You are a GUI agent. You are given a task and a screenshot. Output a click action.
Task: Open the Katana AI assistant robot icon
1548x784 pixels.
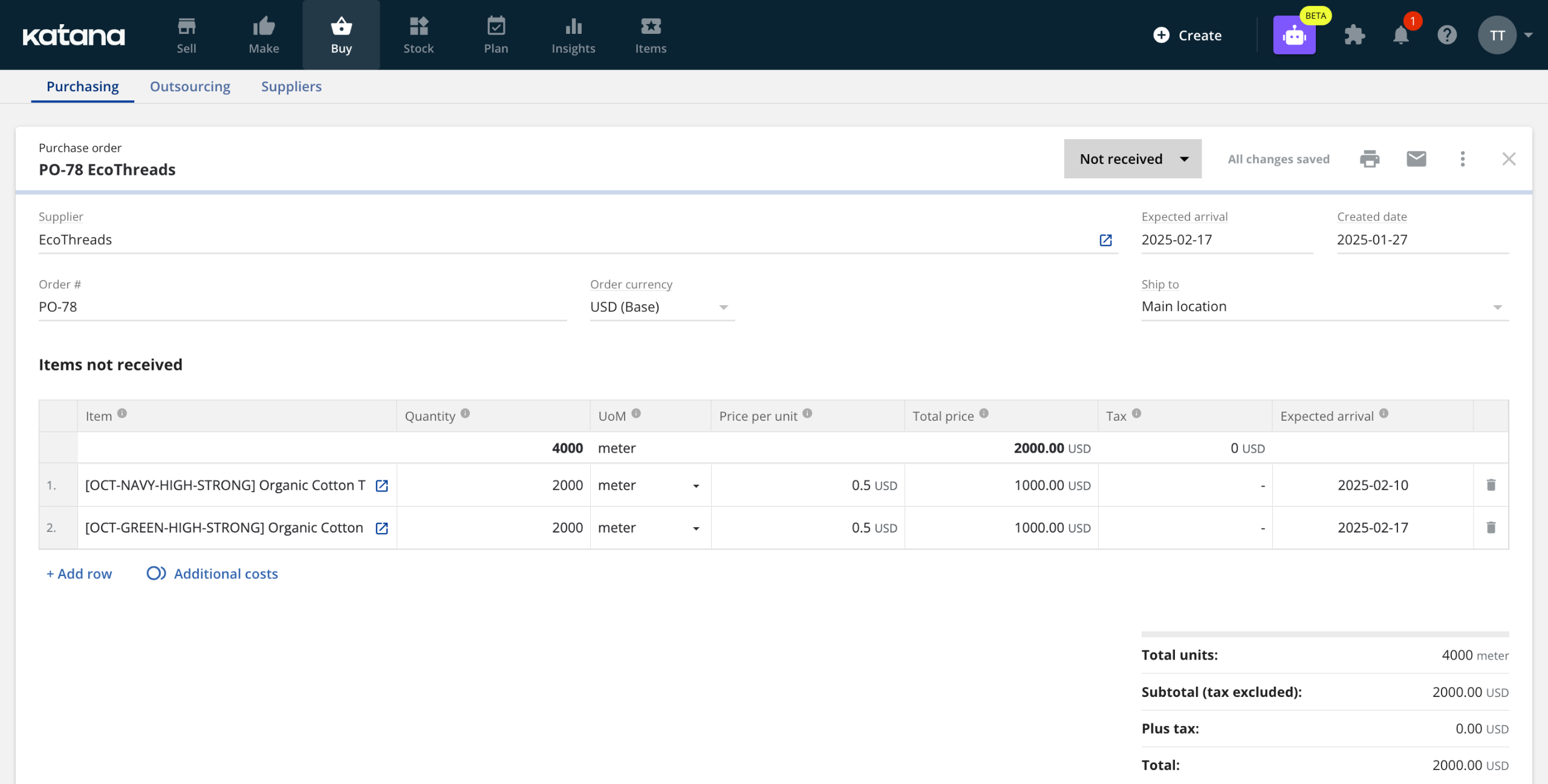point(1294,36)
